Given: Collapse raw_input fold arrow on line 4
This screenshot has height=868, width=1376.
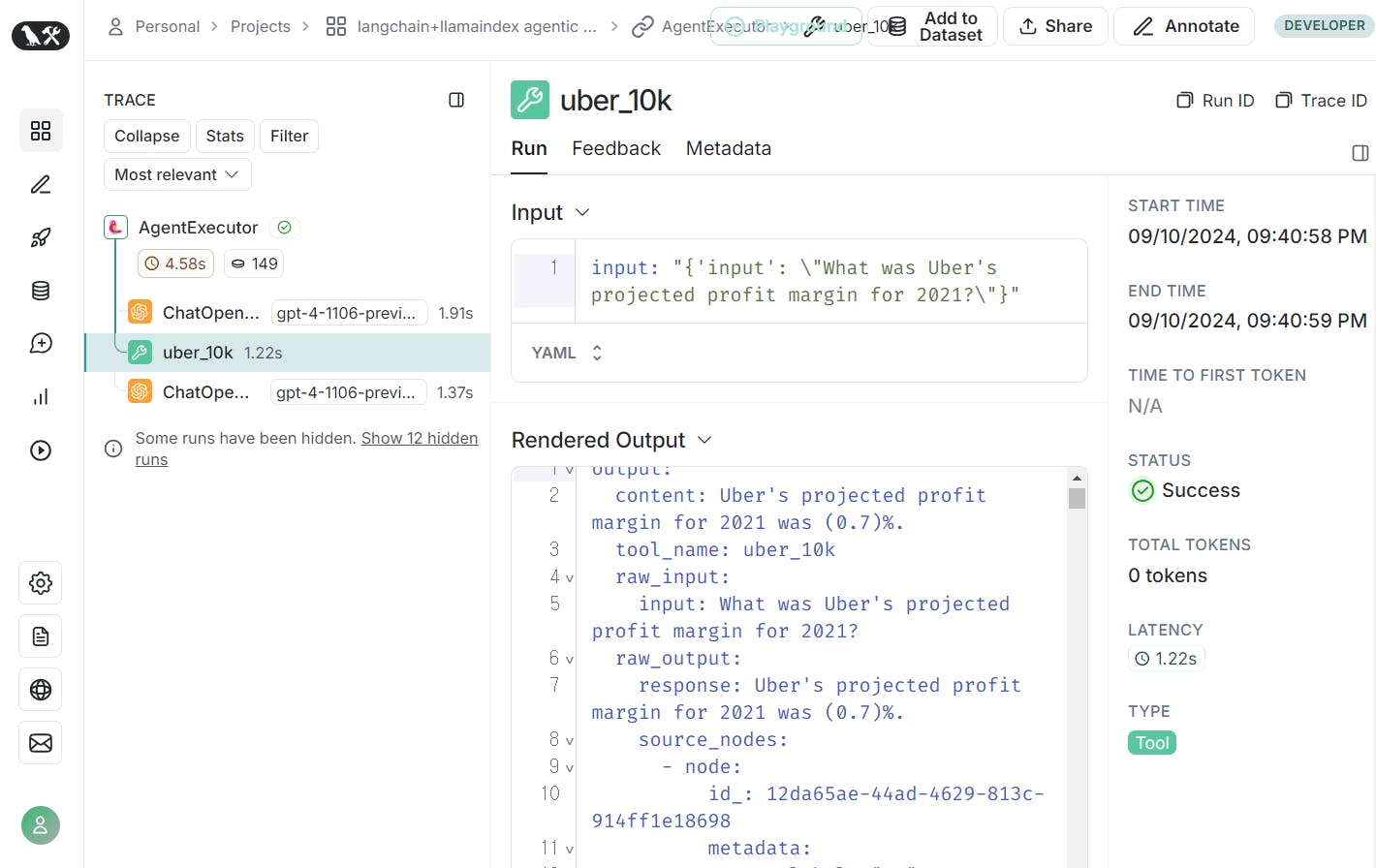Looking at the screenshot, I should click(569, 577).
